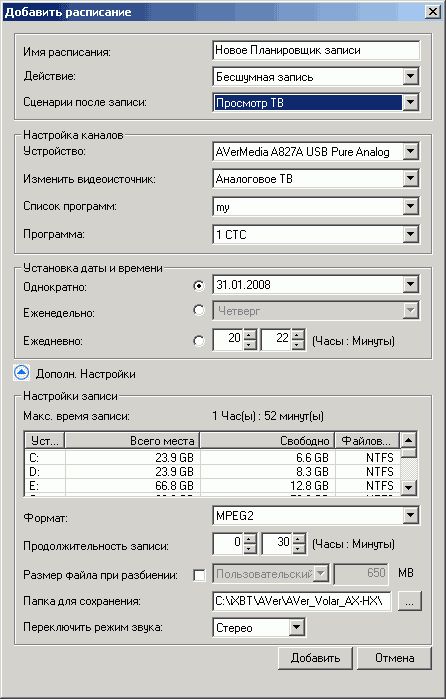Decrease recording duration minutes value of 30
Image resolution: width=446 pixels, height=699 pixels.
click(x=298, y=548)
